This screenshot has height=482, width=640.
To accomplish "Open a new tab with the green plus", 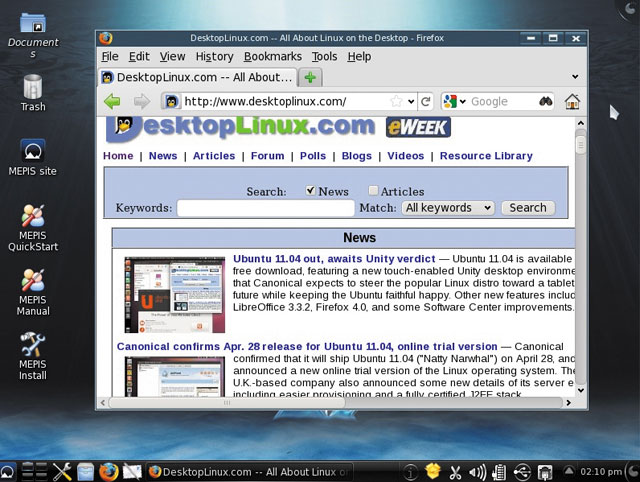I will (x=311, y=77).
